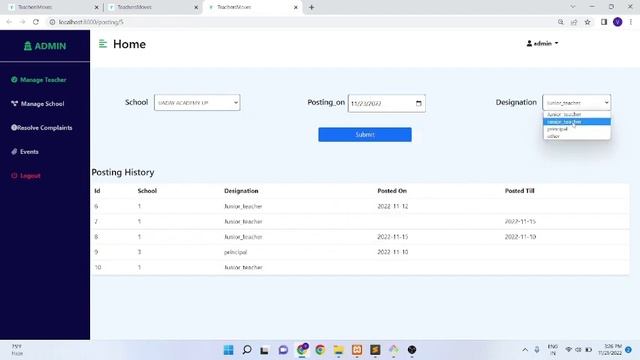Viewport: 640px width, 360px height.
Task: Open the Windows Start menu
Action: [x=229, y=350]
